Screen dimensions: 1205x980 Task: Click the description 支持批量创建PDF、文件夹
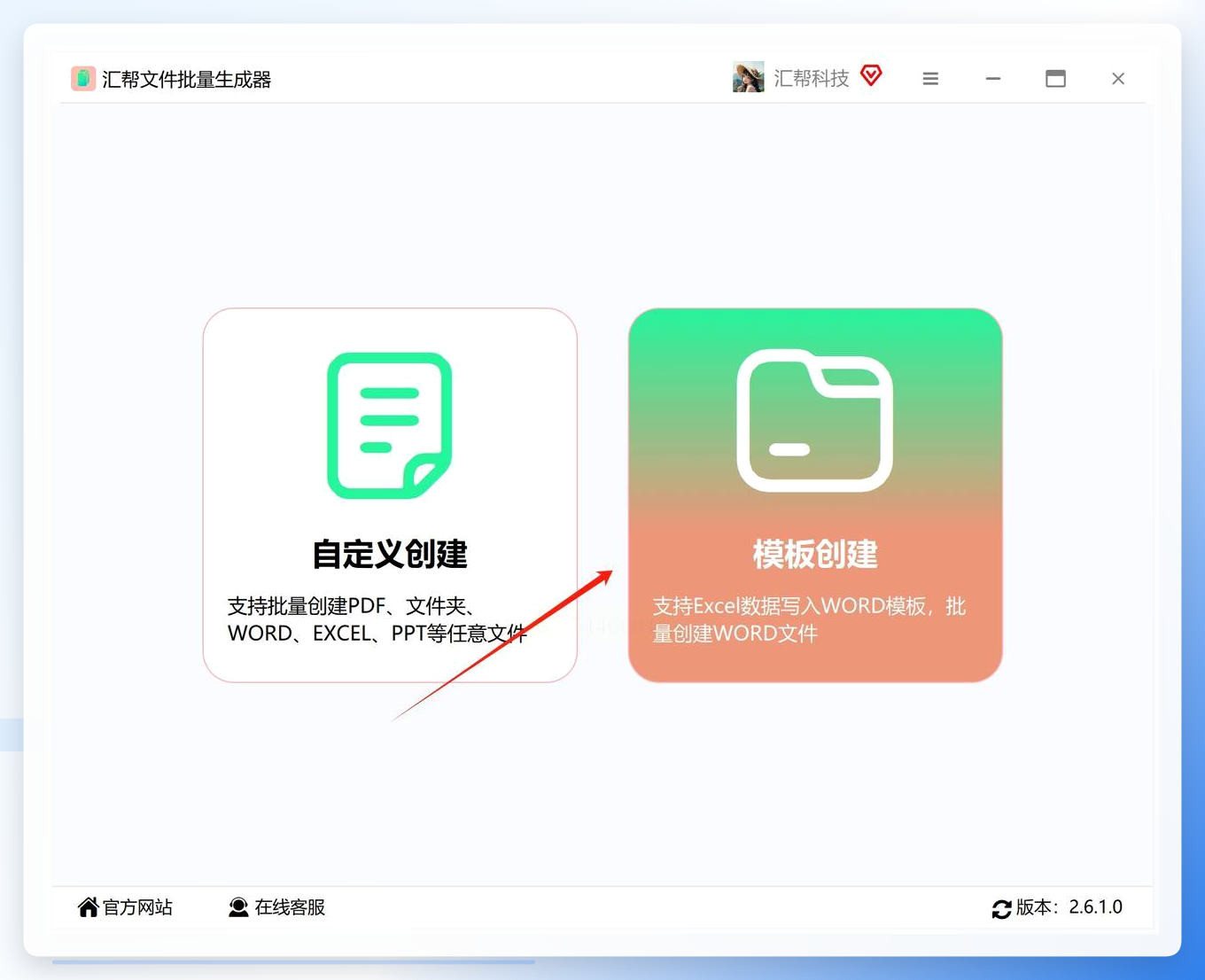point(377,619)
